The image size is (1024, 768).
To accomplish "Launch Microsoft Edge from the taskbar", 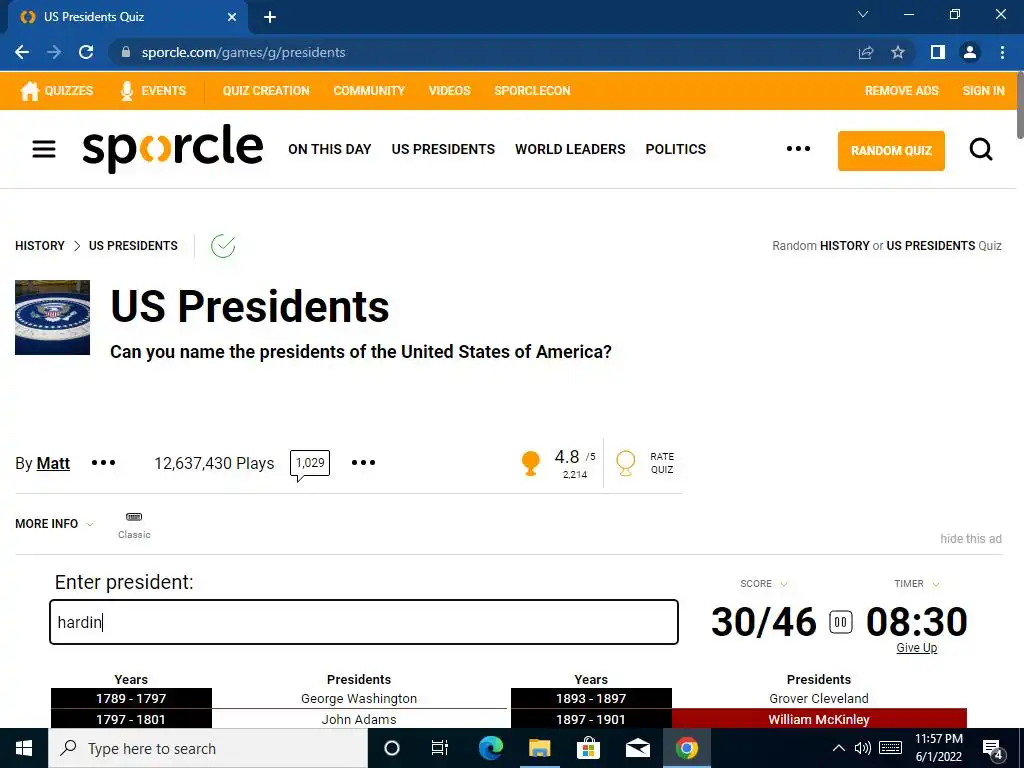I will (x=490, y=748).
